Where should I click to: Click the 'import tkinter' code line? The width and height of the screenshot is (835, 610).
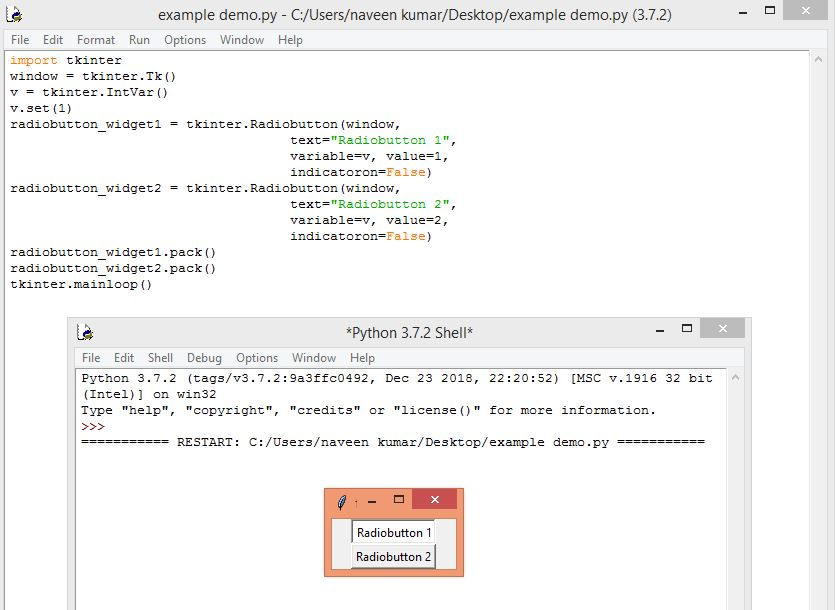(x=66, y=60)
